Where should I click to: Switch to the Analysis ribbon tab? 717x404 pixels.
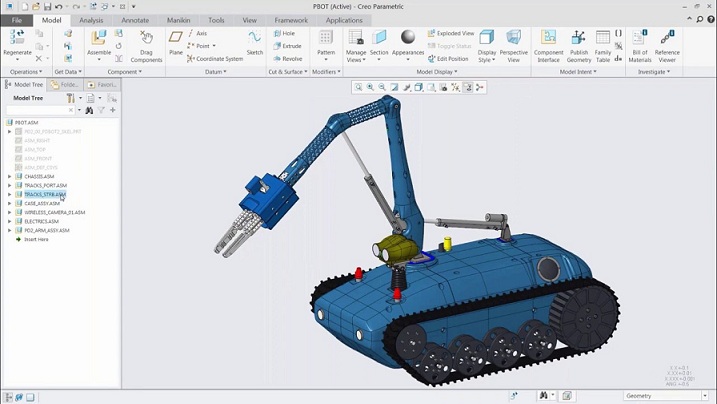(x=91, y=20)
